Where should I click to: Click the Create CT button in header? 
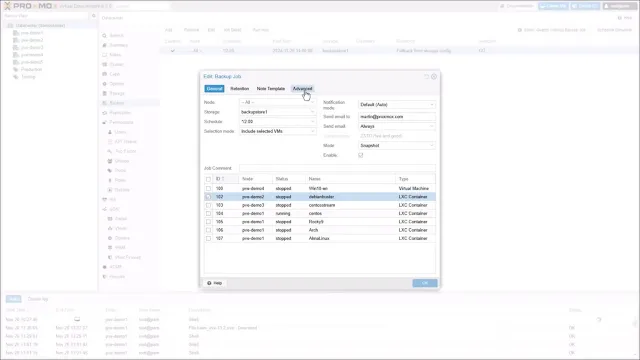click(585, 6)
